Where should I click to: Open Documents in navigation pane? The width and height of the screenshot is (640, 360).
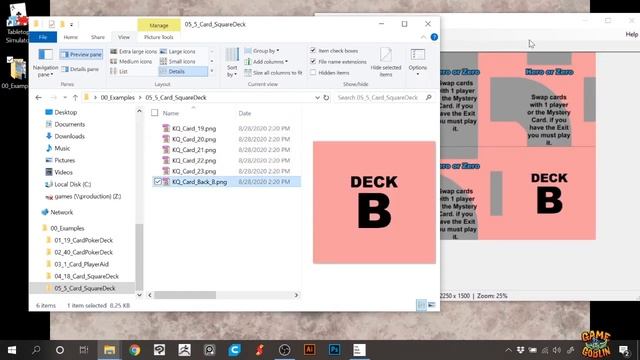tap(69, 124)
